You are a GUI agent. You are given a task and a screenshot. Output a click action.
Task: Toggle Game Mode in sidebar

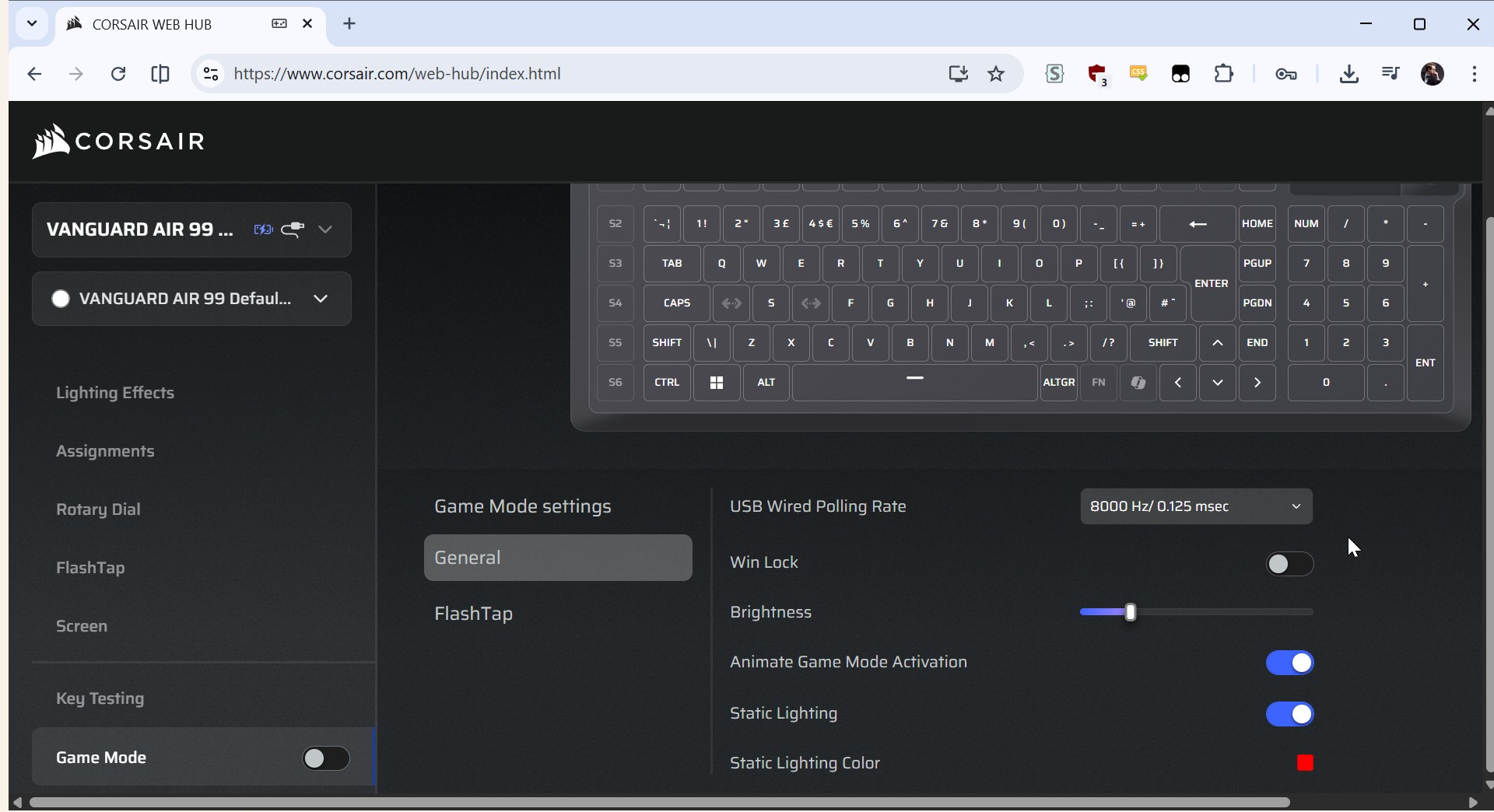[326, 758]
